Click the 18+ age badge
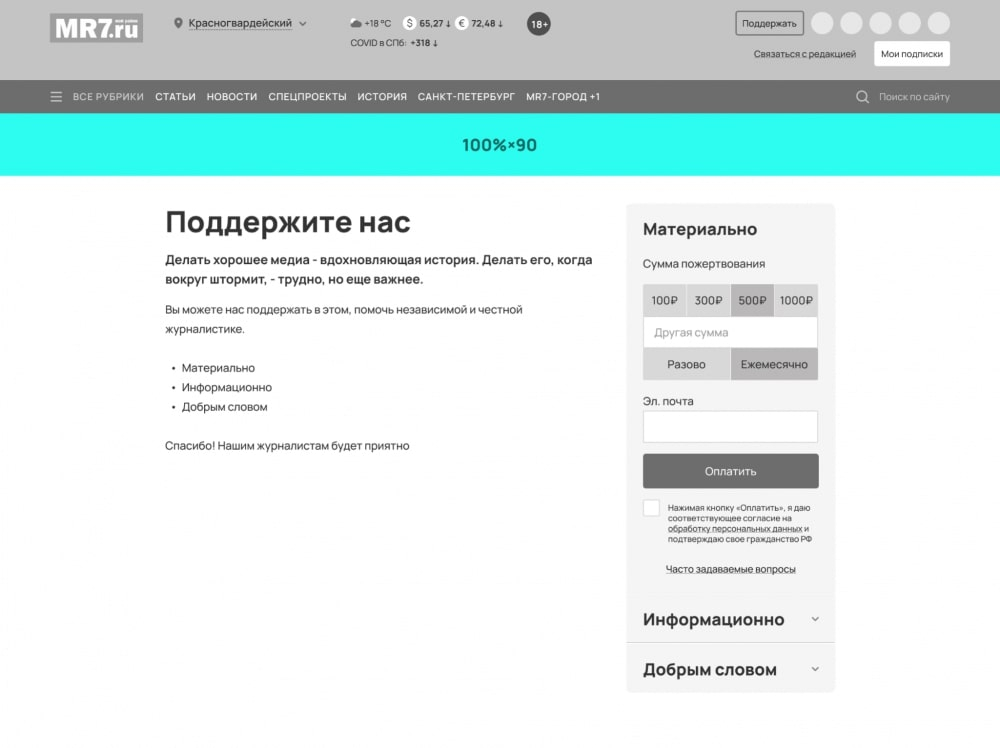The image size is (1000, 748). pyautogui.click(x=539, y=24)
